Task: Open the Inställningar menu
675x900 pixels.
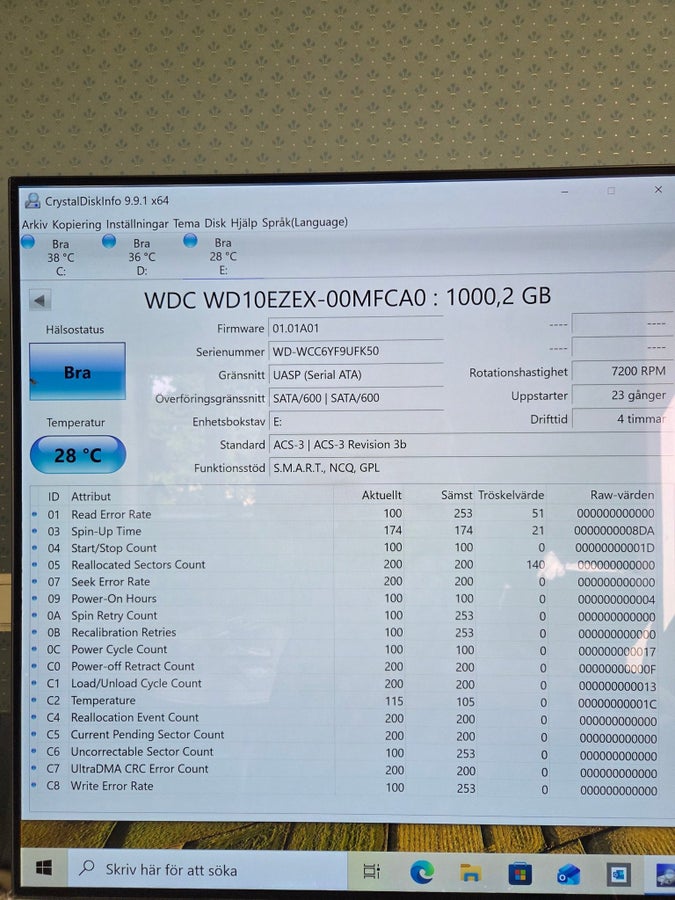Action: click(x=137, y=224)
